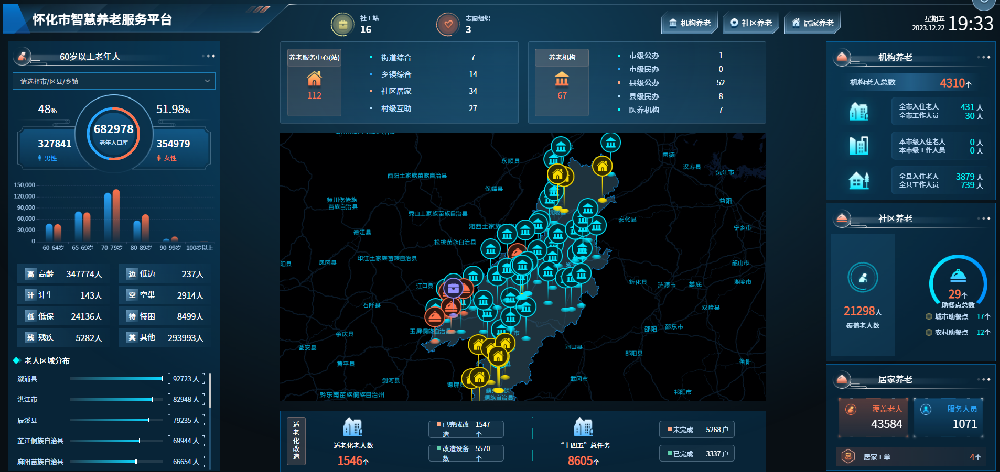Click the 已完成 legend item
The image size is (1000, 472).
pyautogui.click(x=681, y=453)
